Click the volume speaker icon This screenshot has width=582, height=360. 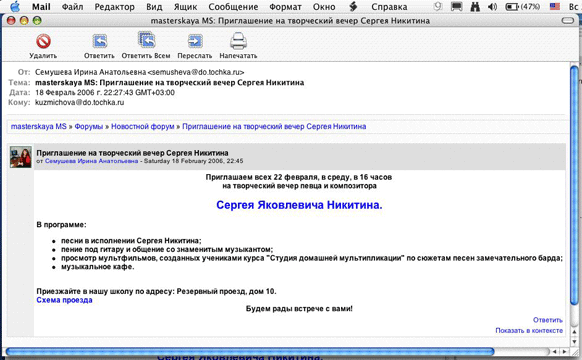click(x=492, y=7)
